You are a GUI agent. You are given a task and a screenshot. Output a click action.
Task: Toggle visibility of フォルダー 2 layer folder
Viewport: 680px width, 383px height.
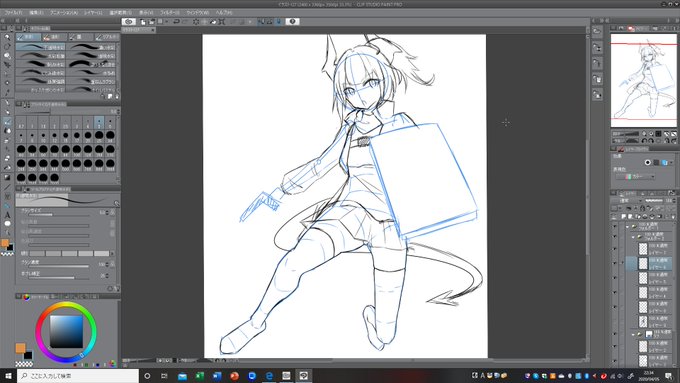(x=615, y=237)
